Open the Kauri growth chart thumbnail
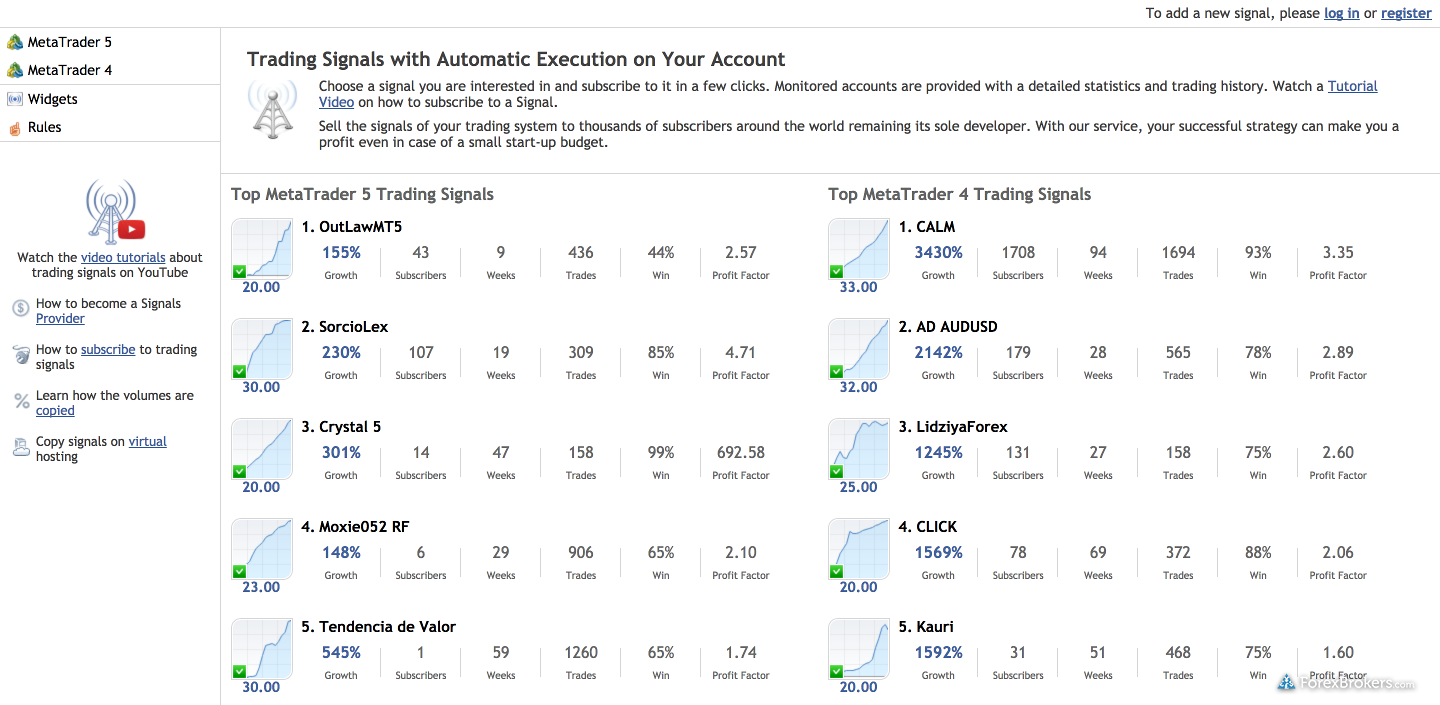The height and width of the screenshot is (705, 1440). pyautogui.click(x=859, y=648)
